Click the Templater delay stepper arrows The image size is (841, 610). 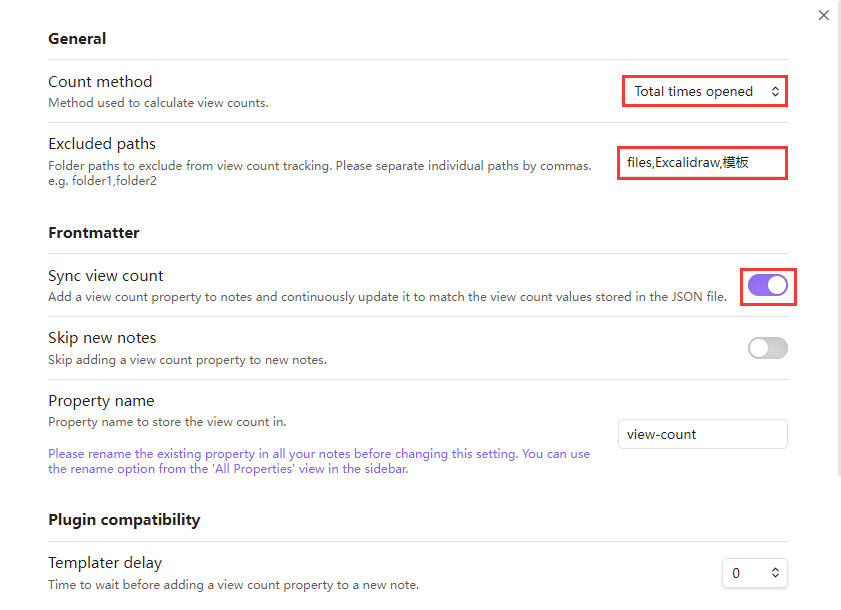point(775,573)
